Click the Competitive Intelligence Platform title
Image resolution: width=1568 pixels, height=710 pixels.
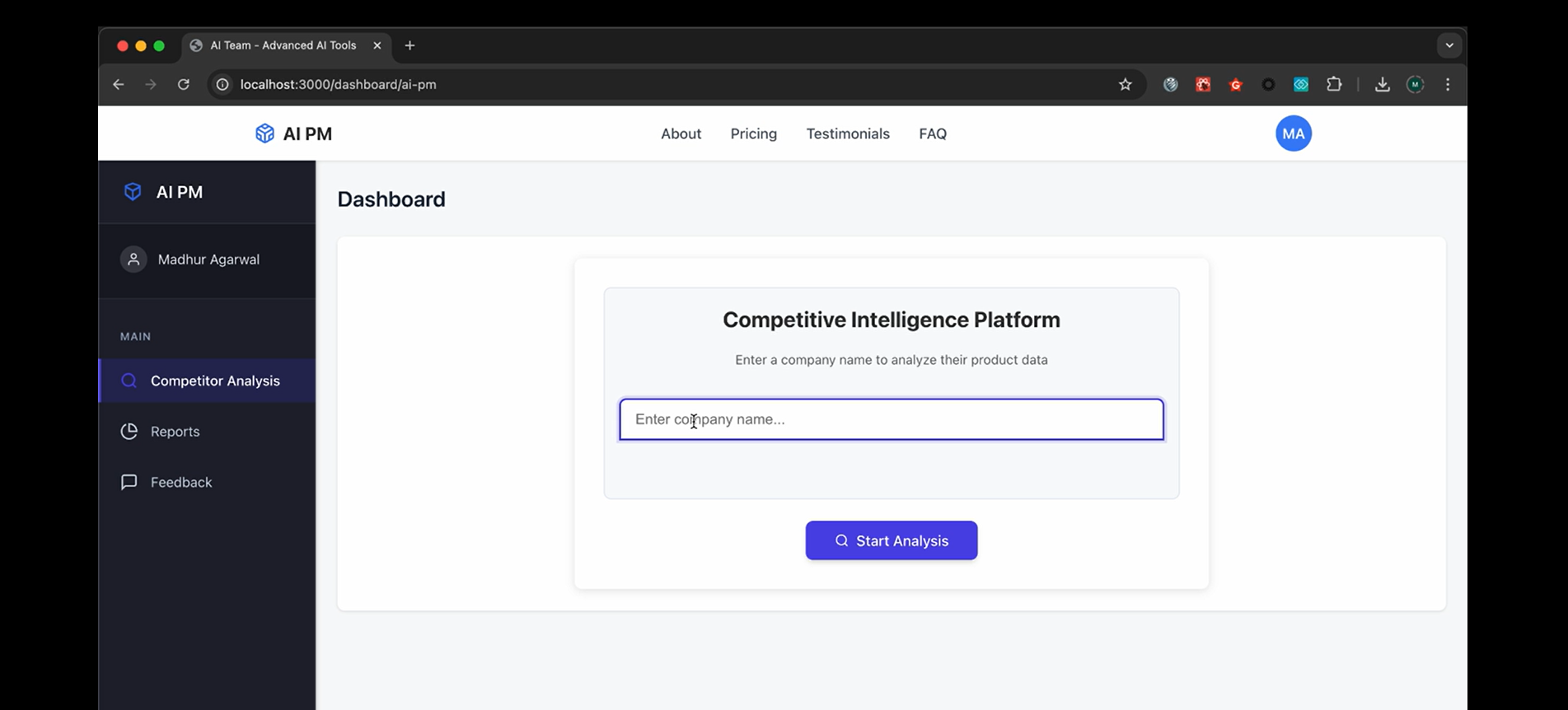(892, 320)
